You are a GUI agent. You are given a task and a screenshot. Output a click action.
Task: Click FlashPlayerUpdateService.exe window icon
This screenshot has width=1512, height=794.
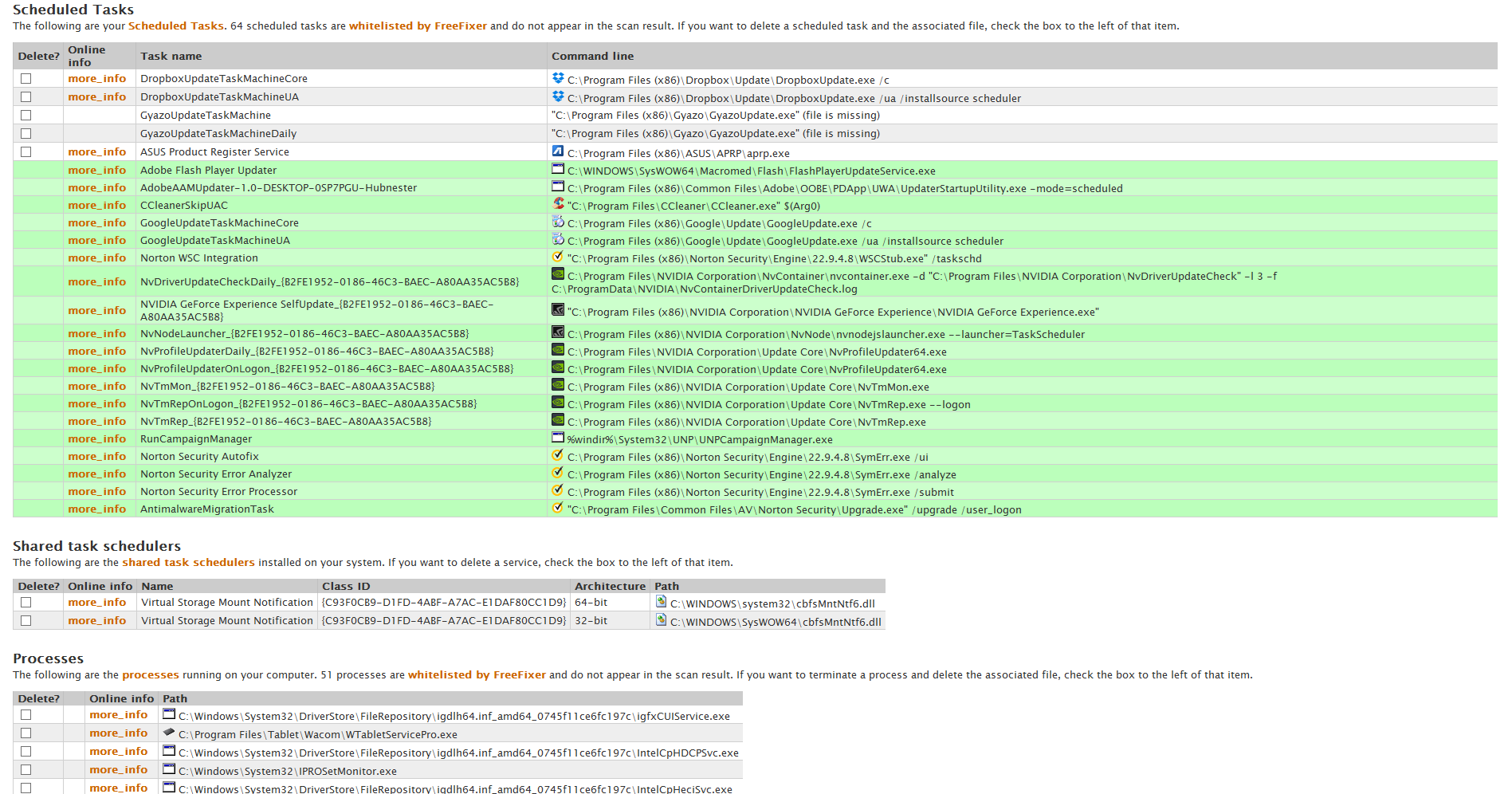(x=558, y=169)
